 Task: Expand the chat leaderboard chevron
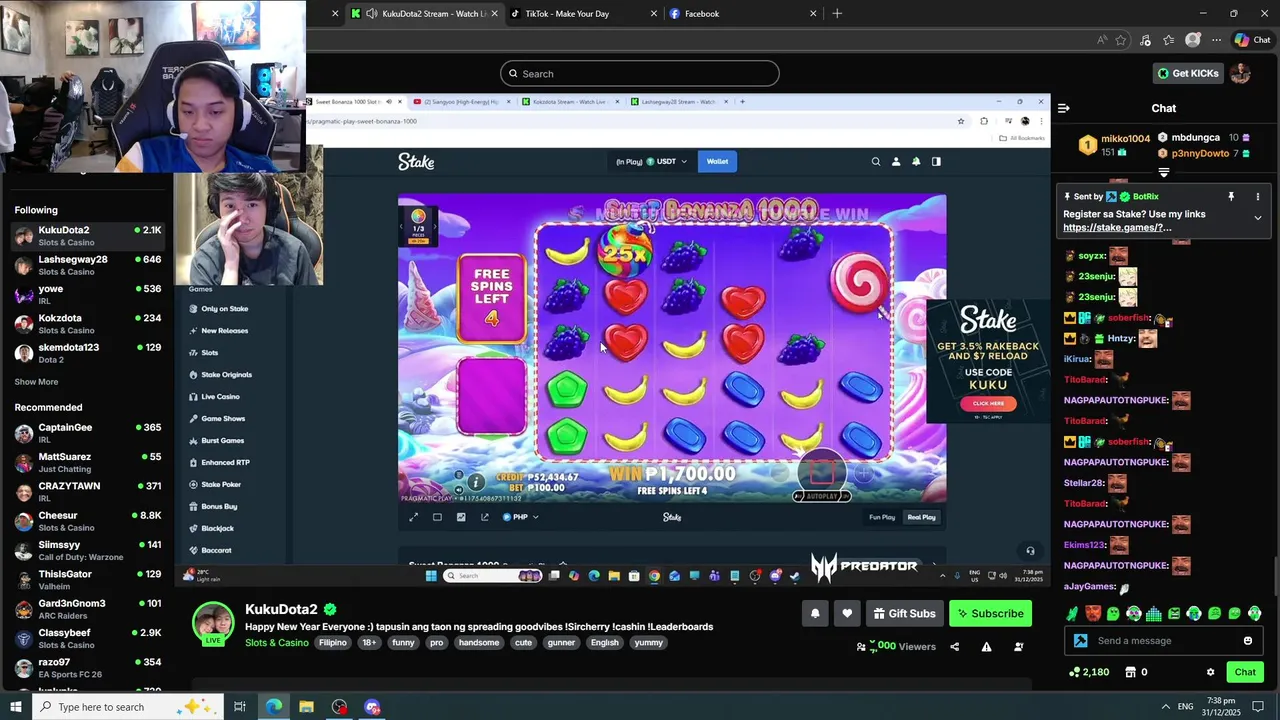1164,173
